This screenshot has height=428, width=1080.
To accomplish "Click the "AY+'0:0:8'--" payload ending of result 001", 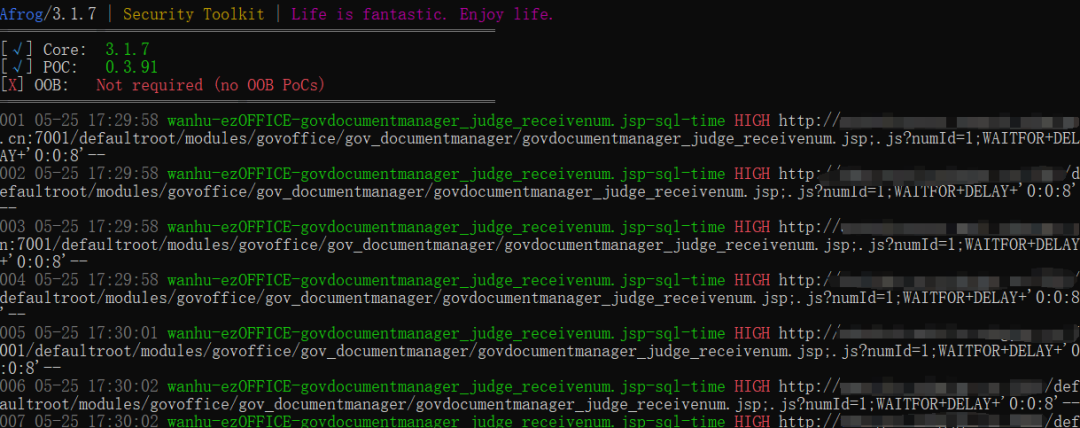I will point(52,156).
